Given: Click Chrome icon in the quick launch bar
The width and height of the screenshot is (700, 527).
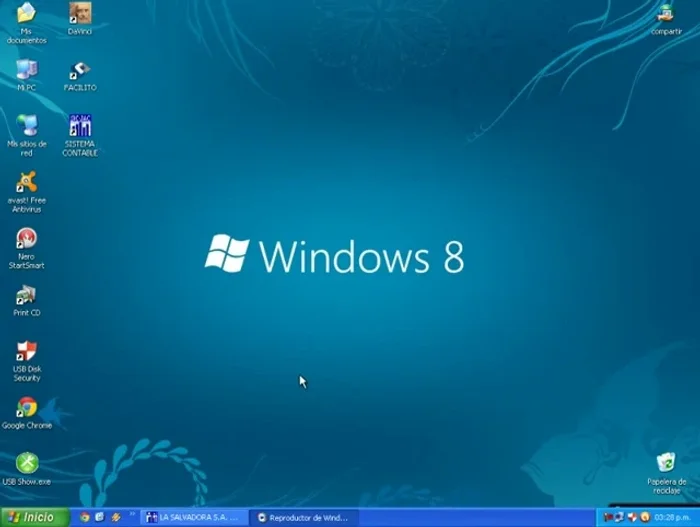Looking at the screenshot, I should 85,517.
